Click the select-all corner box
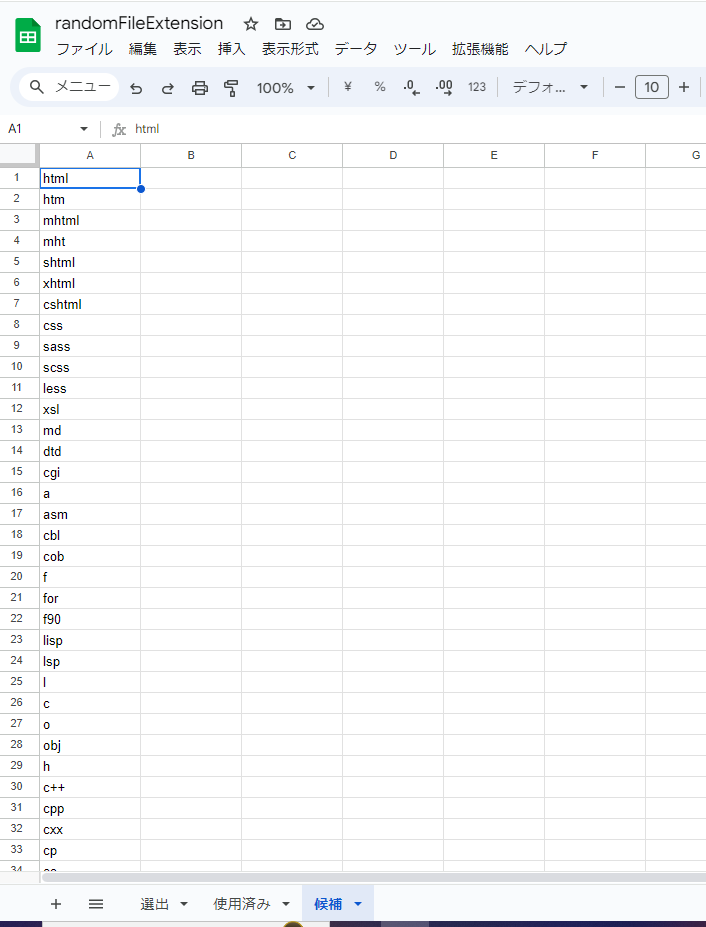Viewport: 706px width, 927px height. 19,155
